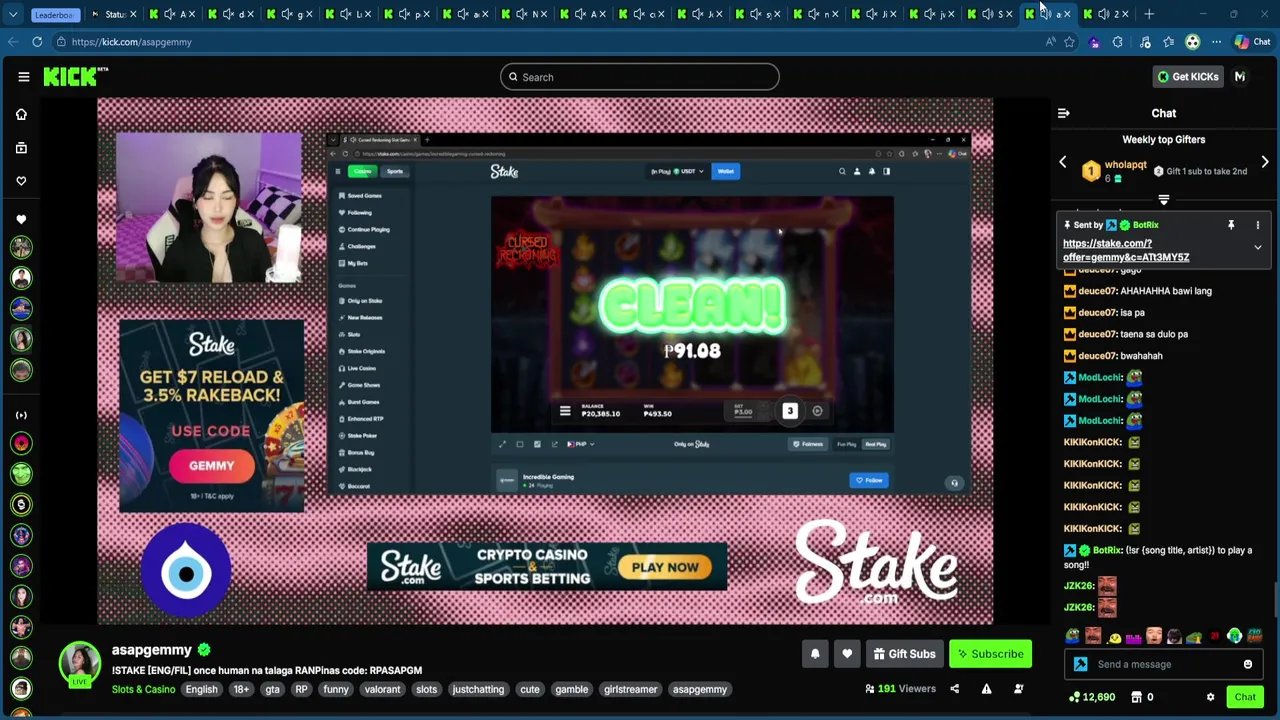
Task: Click Gift Subs button
Action: pyautogui.click(x=904, y=654)
